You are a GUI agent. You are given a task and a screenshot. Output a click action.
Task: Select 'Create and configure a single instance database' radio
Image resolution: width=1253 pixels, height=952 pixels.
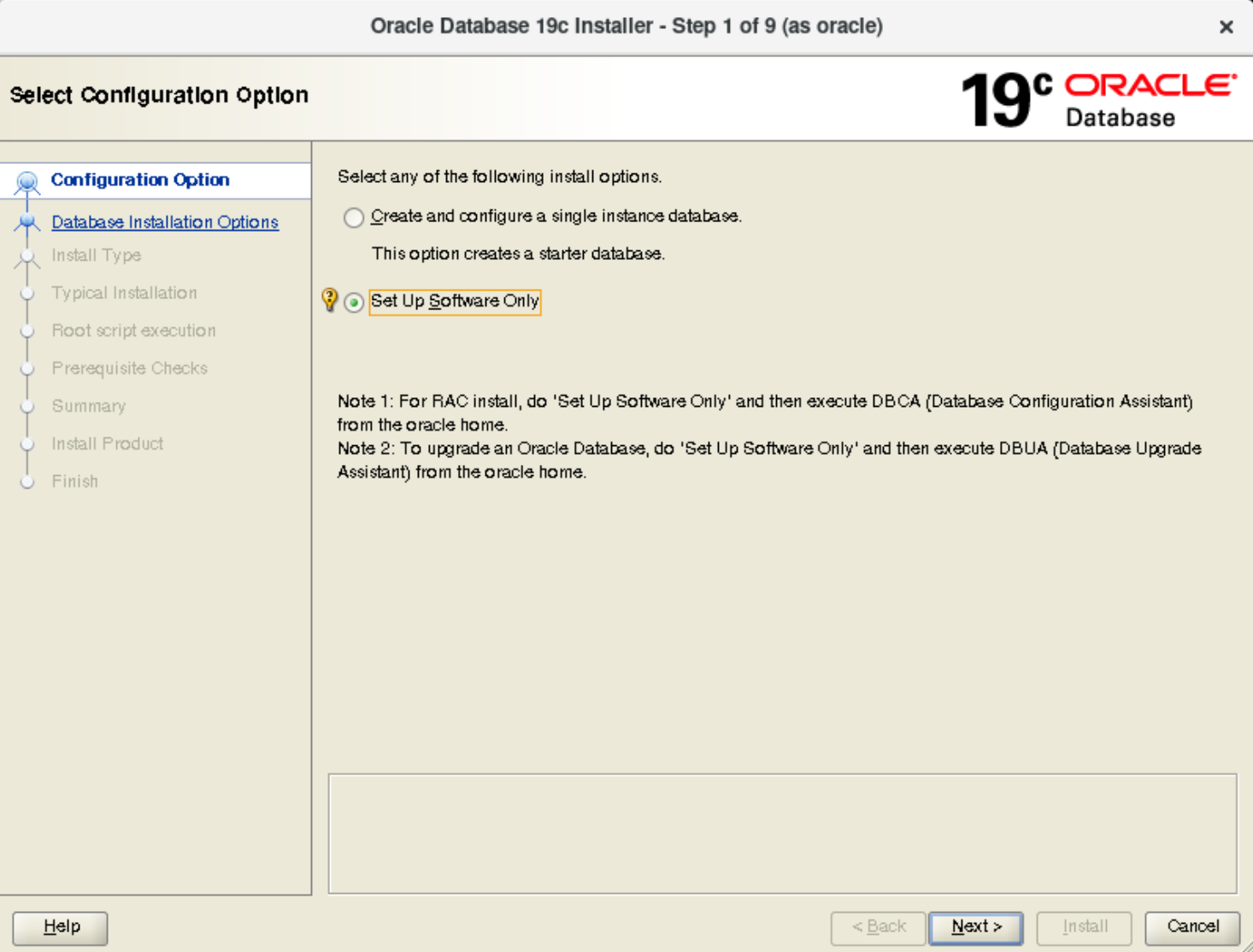pyautogui.click(x=354, y=217)
